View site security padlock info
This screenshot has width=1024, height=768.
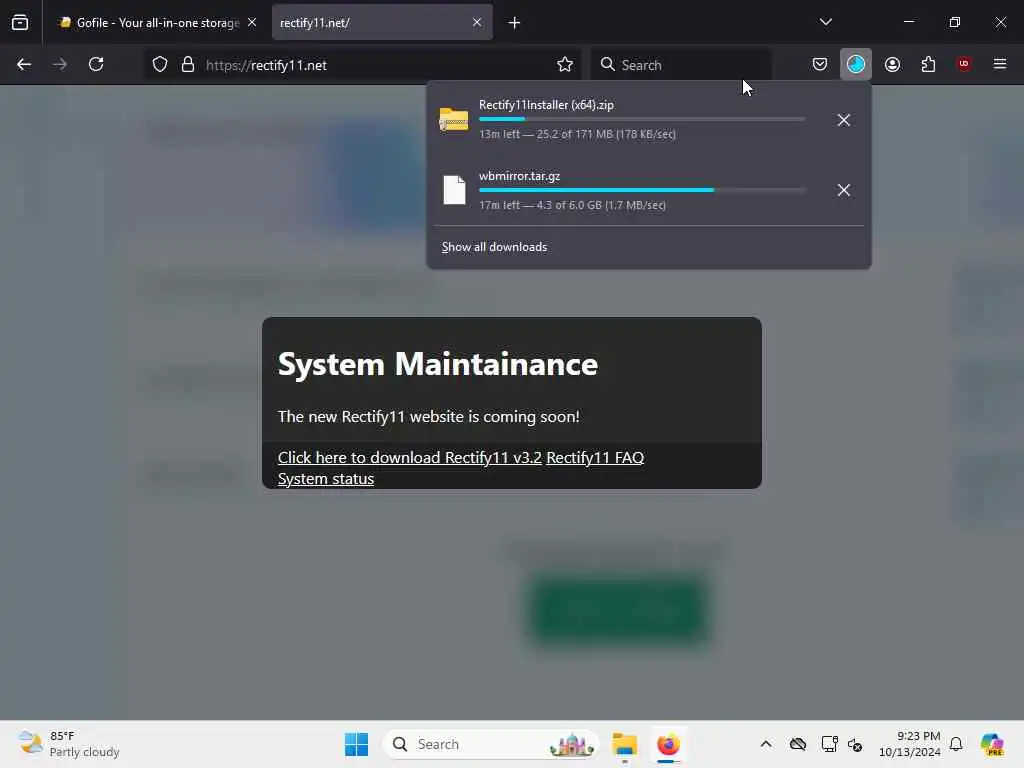point(188,65)
